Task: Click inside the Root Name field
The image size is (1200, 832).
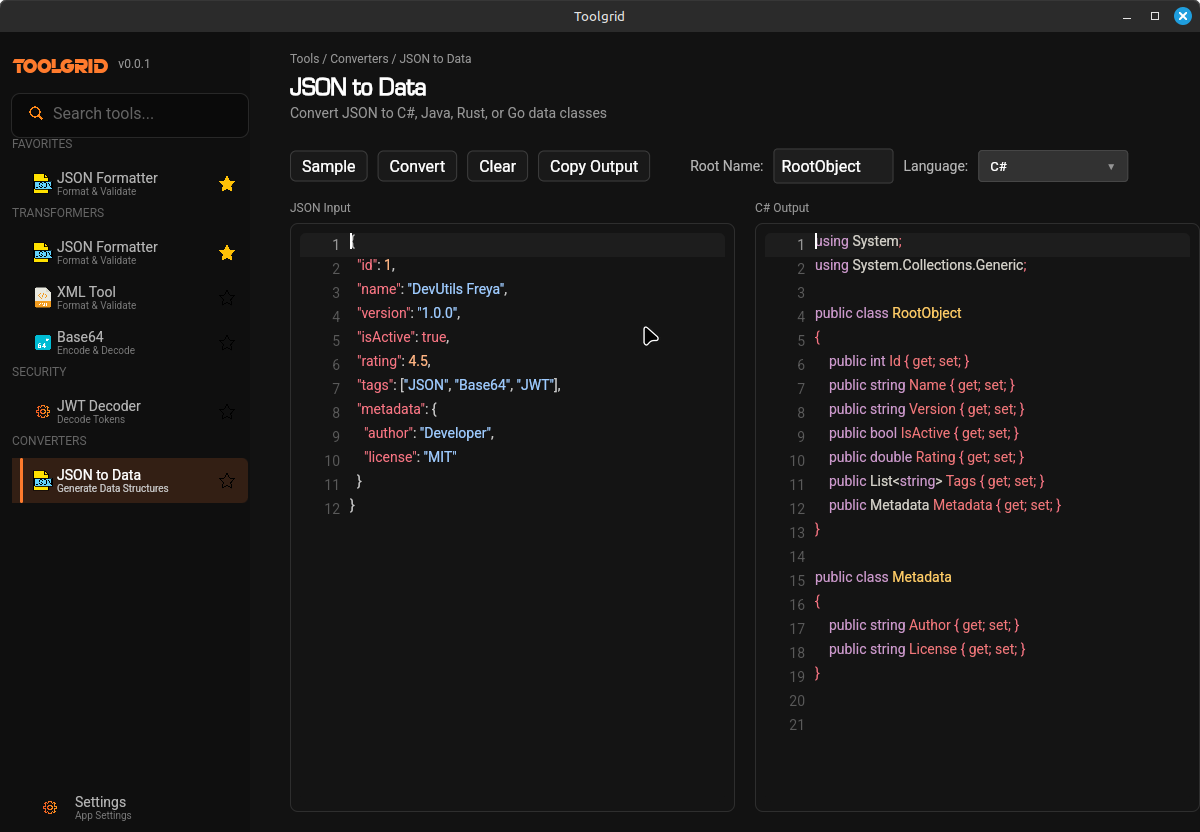Action: 832,166
